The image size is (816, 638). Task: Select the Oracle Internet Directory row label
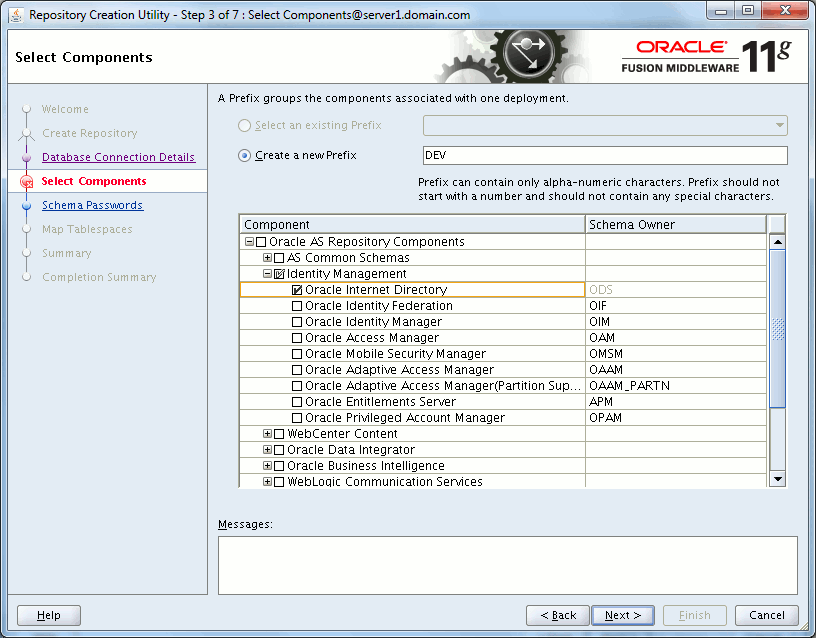(x=376, y=290)
